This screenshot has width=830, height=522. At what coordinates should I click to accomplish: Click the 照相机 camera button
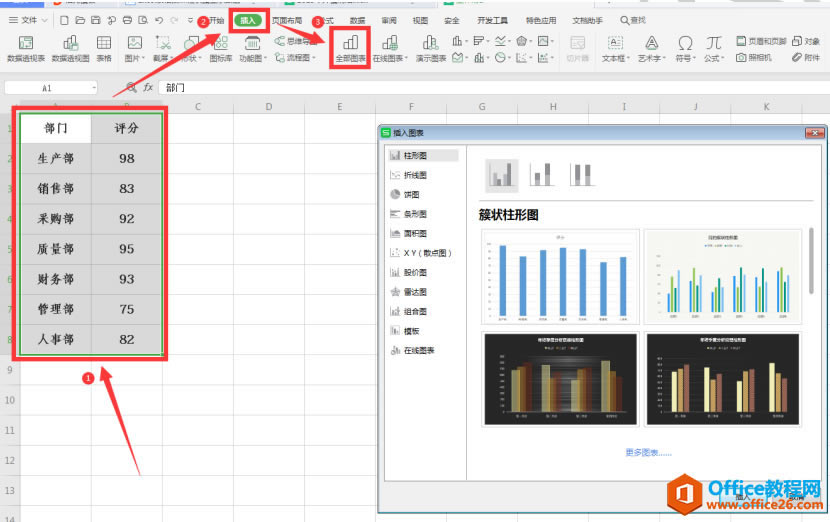(x=754, y=57)
